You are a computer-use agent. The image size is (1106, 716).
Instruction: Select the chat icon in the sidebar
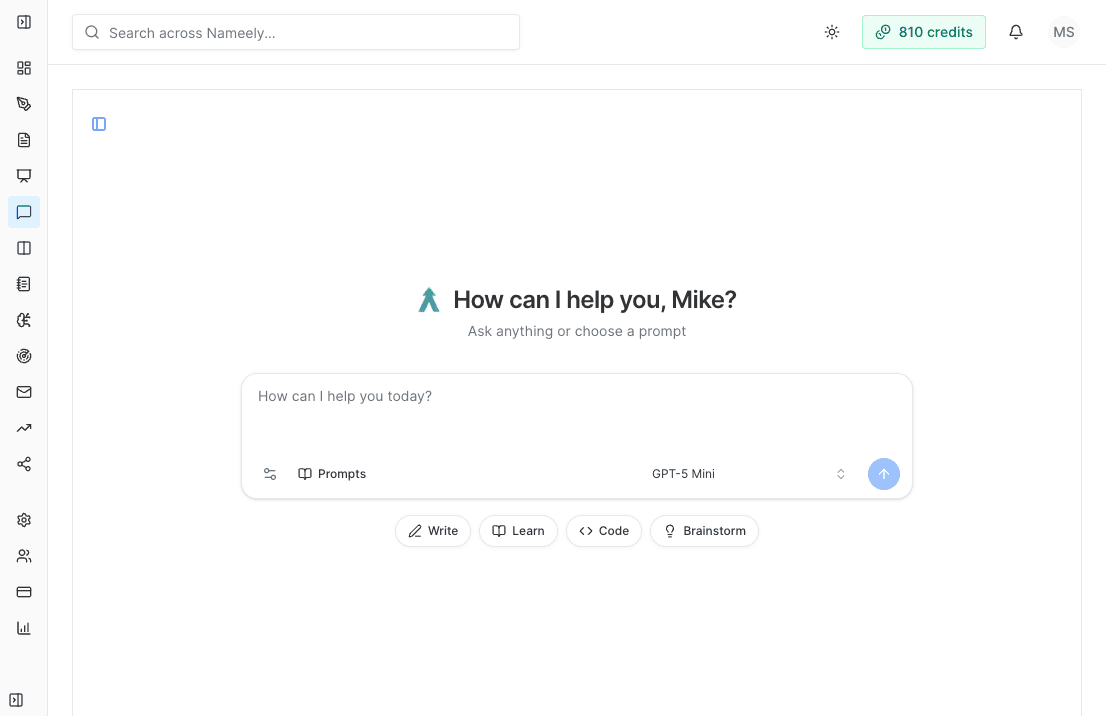pyautogui.click(x=24, y=211)
